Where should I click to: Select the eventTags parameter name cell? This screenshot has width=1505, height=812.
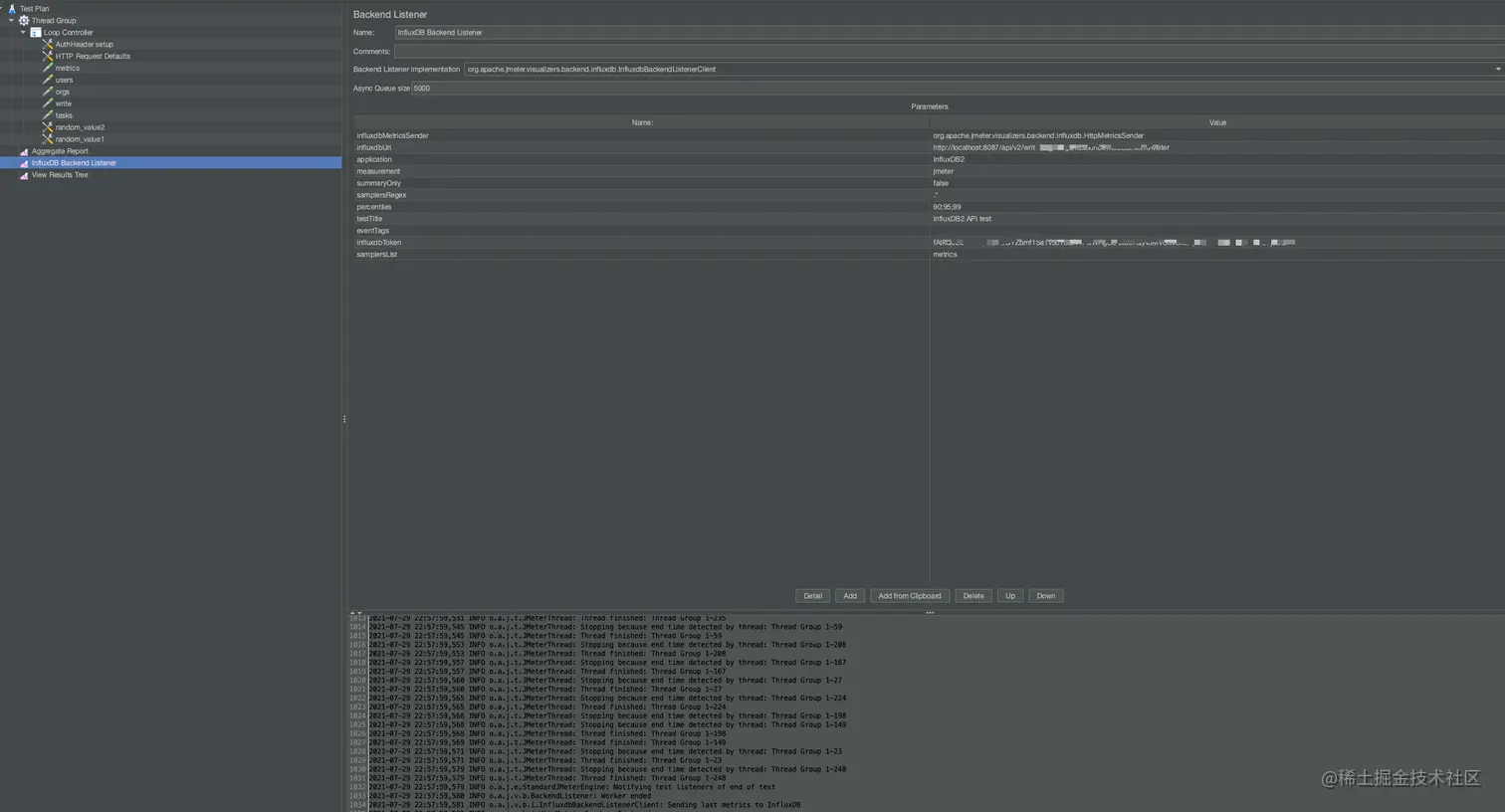click(642, 231)
